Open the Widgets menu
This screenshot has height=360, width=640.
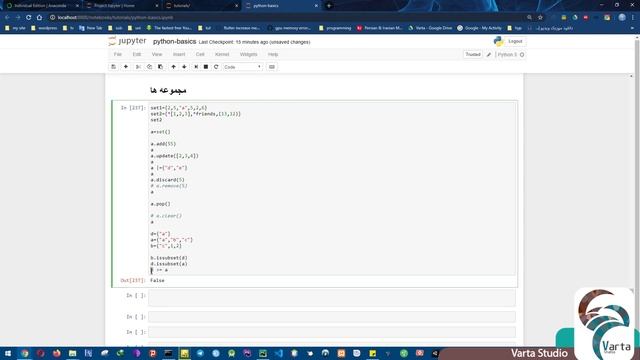point(249,54)
